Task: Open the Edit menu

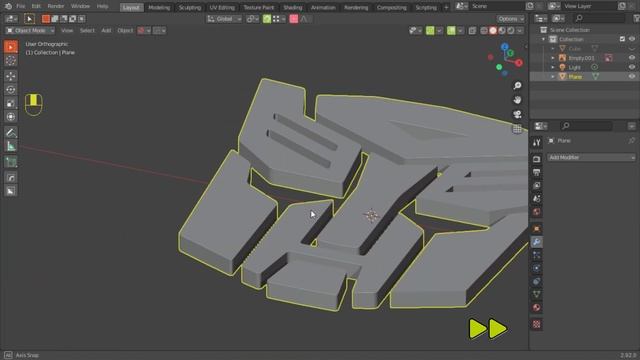Action: point(36,6)
